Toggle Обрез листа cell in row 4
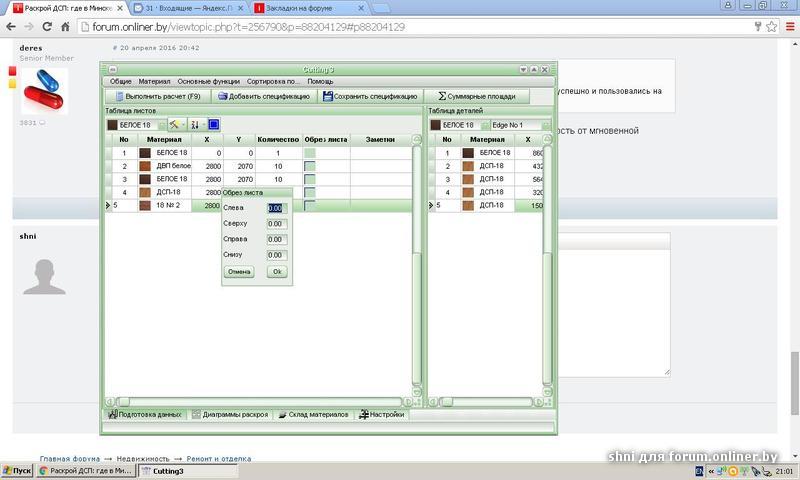 [x=310, y=192]
